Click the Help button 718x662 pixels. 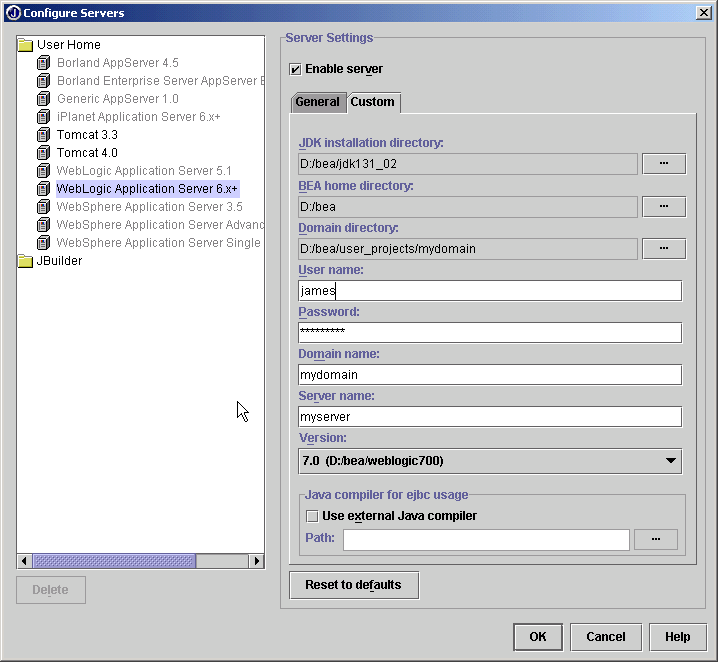[678, 637]
